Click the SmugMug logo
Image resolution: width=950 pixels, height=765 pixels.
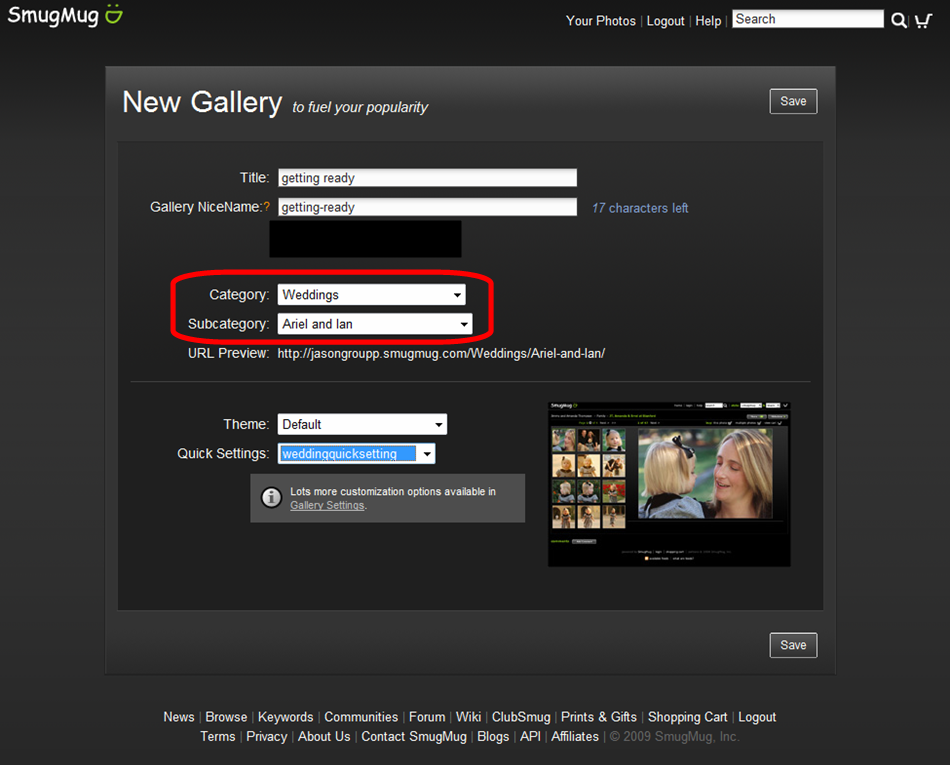[x=65, y=15]
